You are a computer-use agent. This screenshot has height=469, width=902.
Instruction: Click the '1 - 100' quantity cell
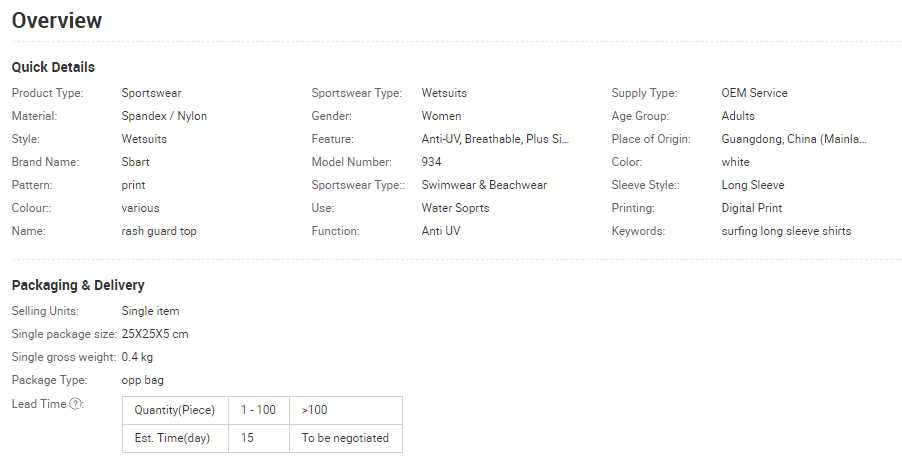(258, 410)
